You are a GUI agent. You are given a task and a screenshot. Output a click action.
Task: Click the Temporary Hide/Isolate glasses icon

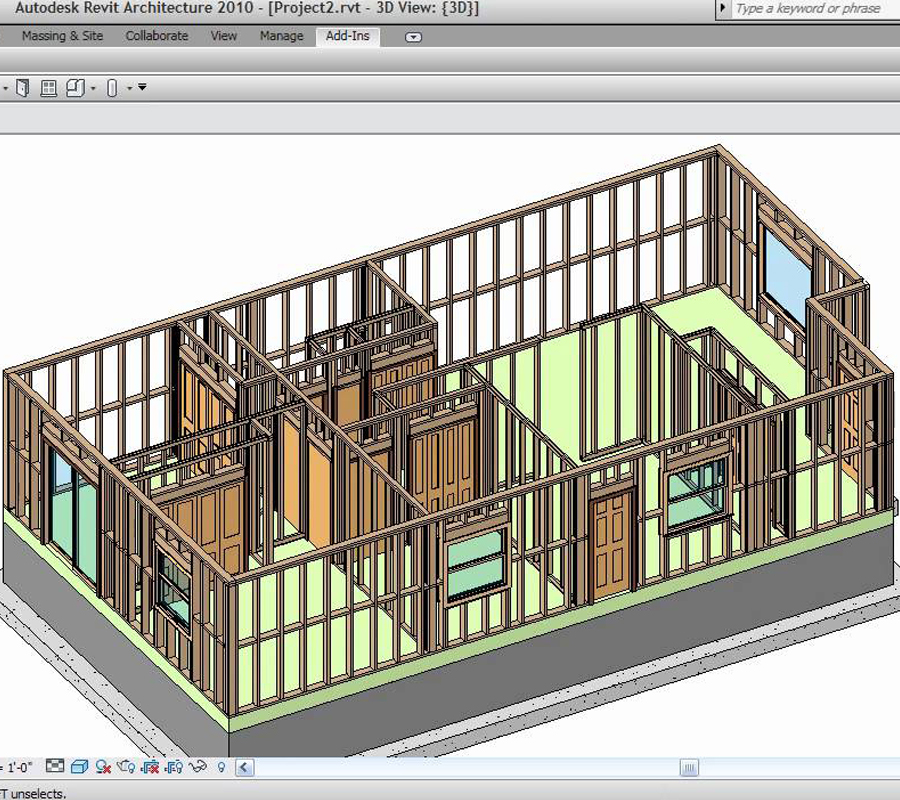[x=197, y=767]
